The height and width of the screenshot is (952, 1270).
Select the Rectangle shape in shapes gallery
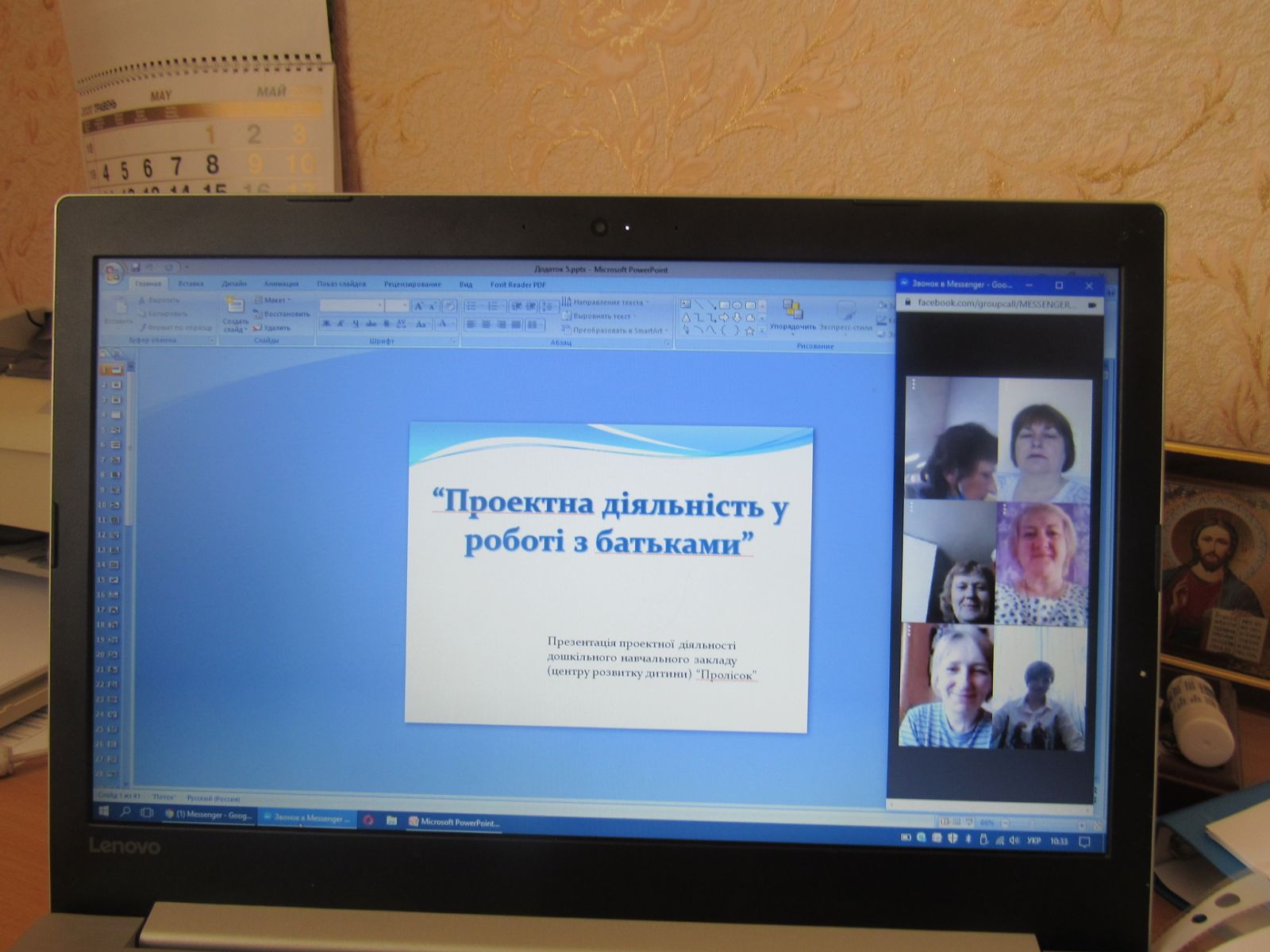725,305
